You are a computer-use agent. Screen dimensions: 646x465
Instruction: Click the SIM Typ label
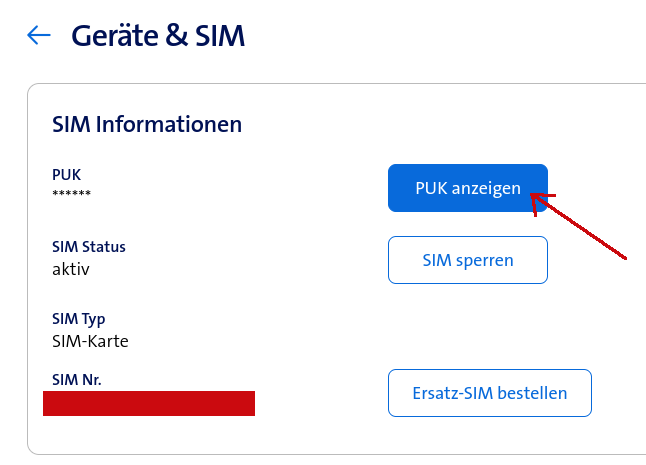(x=78, y=319)
